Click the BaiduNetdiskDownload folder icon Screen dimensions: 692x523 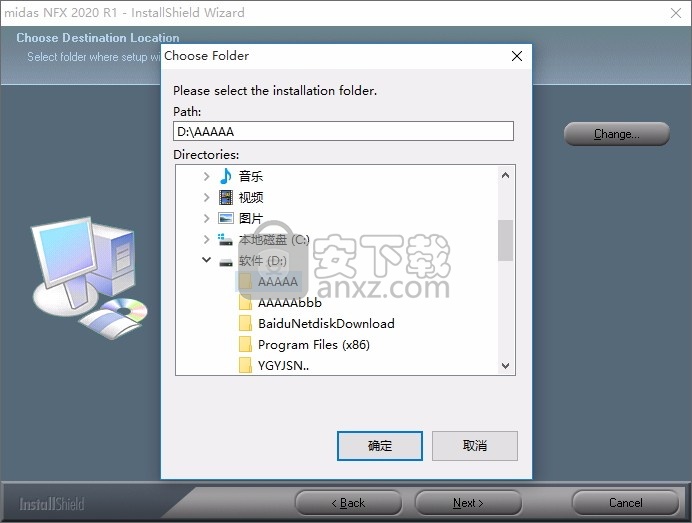click(245, 323)
